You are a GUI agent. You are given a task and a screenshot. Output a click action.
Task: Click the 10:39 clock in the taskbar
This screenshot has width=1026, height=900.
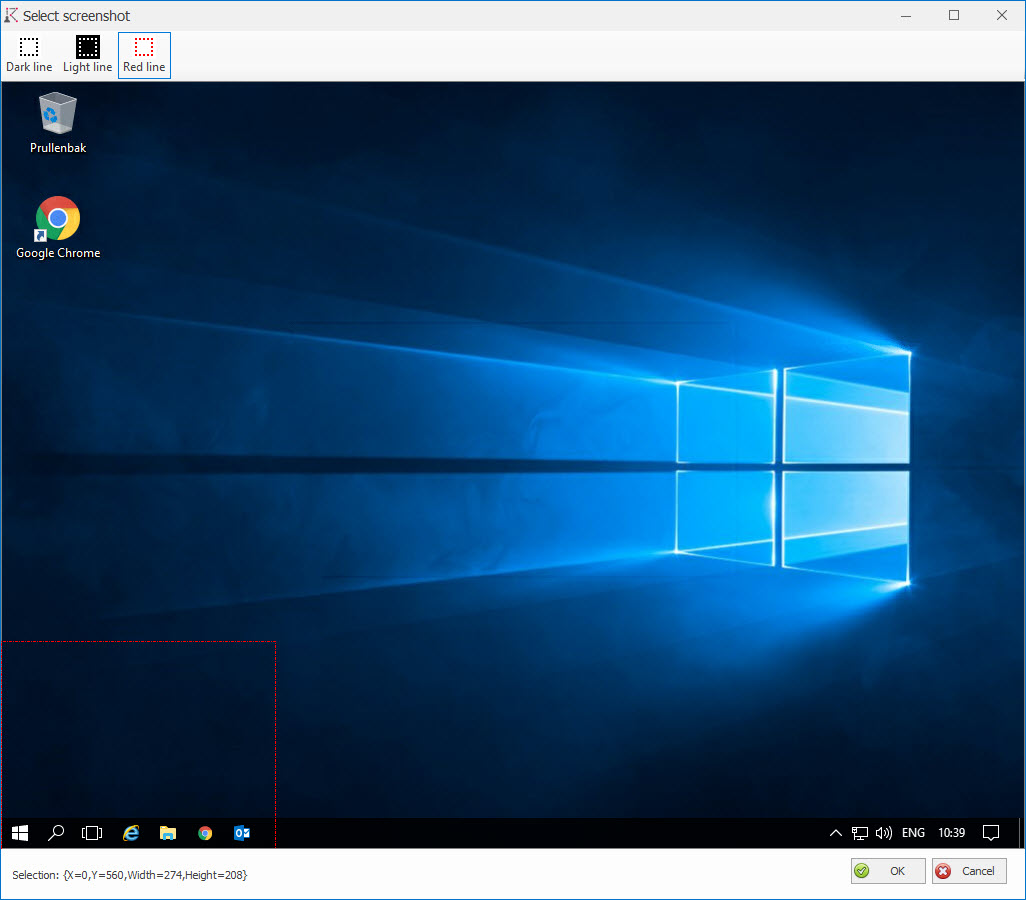click(x=951, y=833)
